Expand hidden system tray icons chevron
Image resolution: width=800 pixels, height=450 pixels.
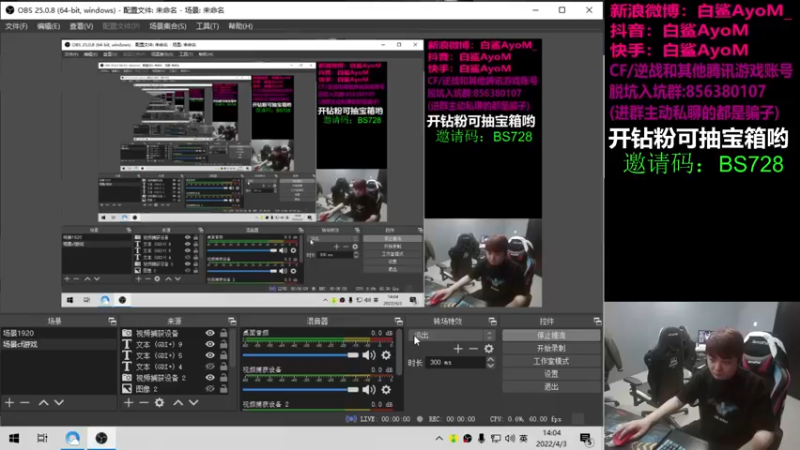click(x=439, y=438)
